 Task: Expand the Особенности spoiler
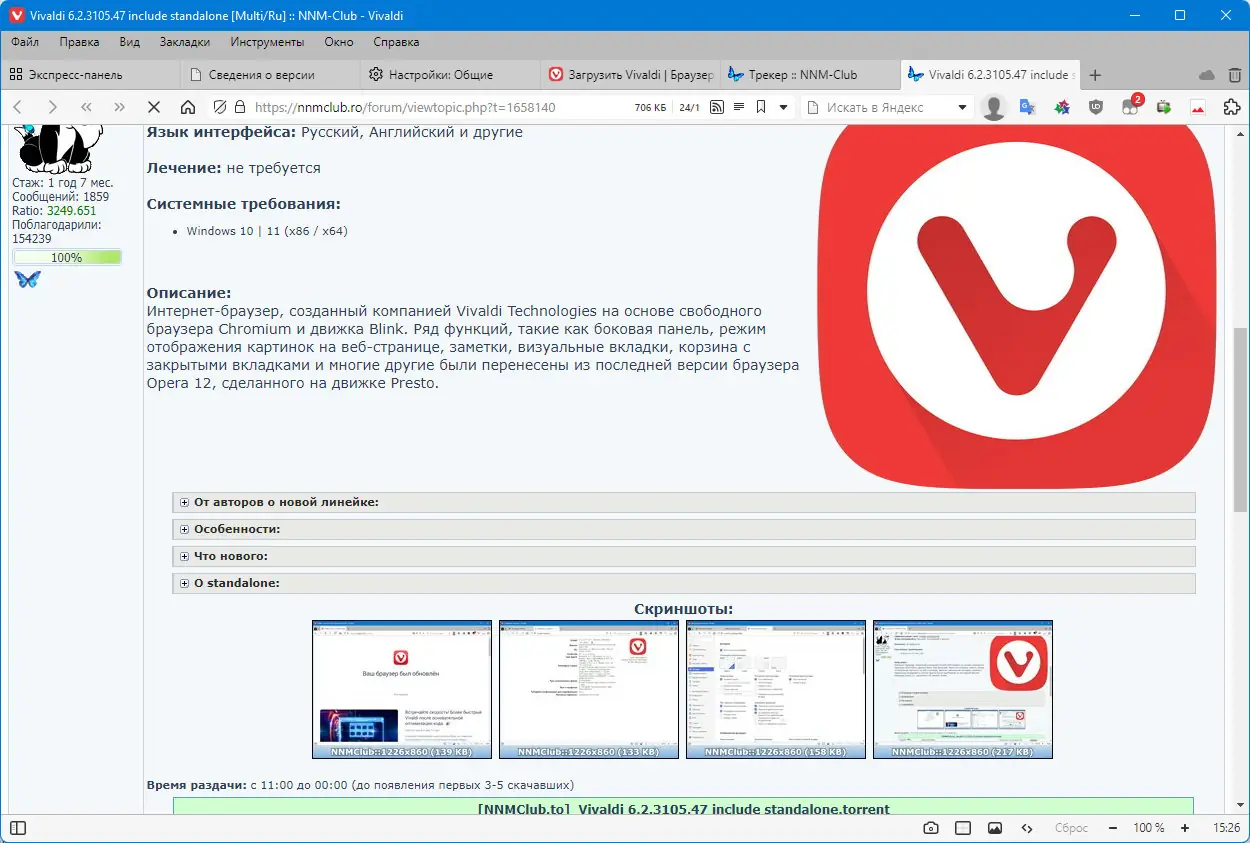tap(684, 529)
